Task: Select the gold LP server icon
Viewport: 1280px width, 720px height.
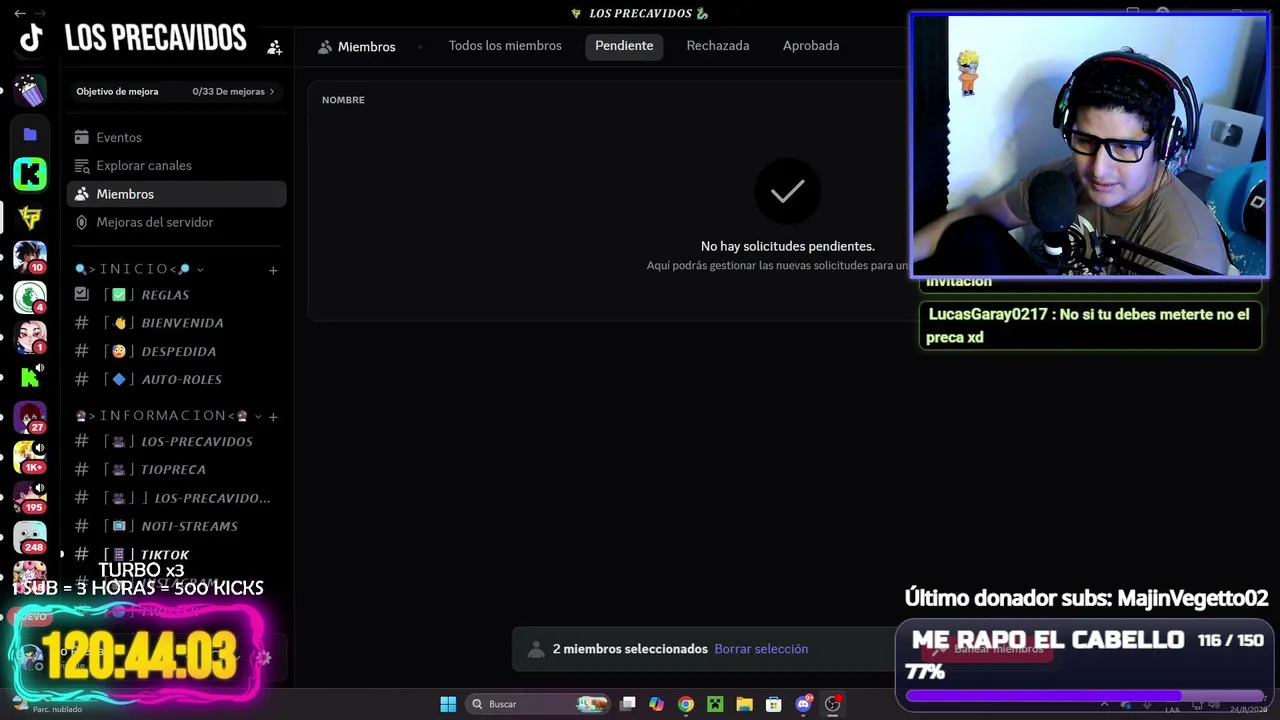Action: click(x=30, y=216)
